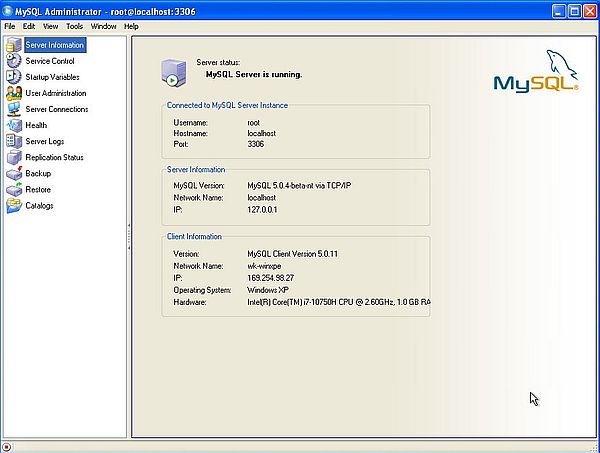Select Catalogs in sidebar
Viewport: 600px width, 453px height.
tap(39, 205)
